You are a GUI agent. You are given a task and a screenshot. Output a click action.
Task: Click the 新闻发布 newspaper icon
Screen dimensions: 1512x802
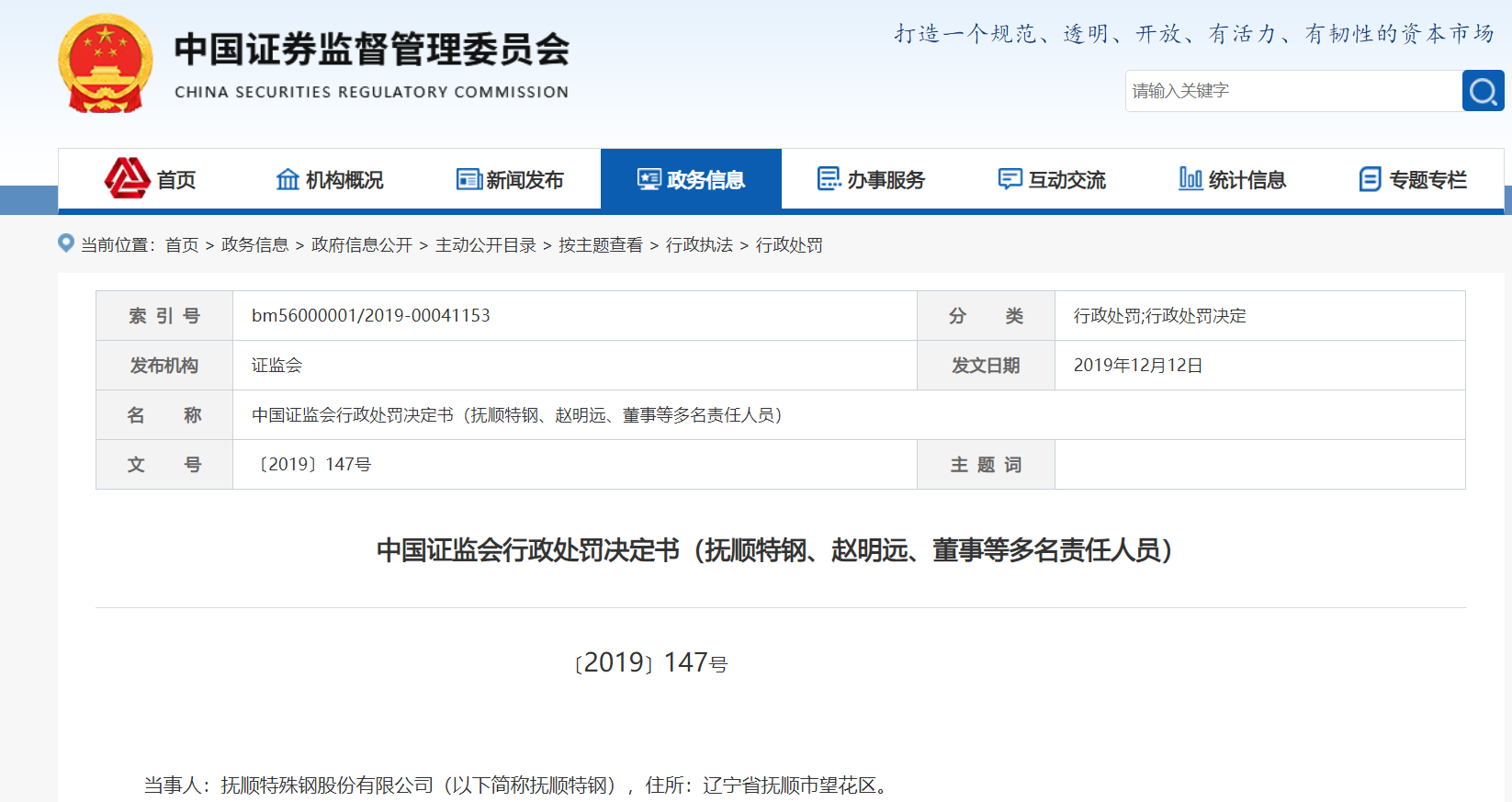click(468, 179)
